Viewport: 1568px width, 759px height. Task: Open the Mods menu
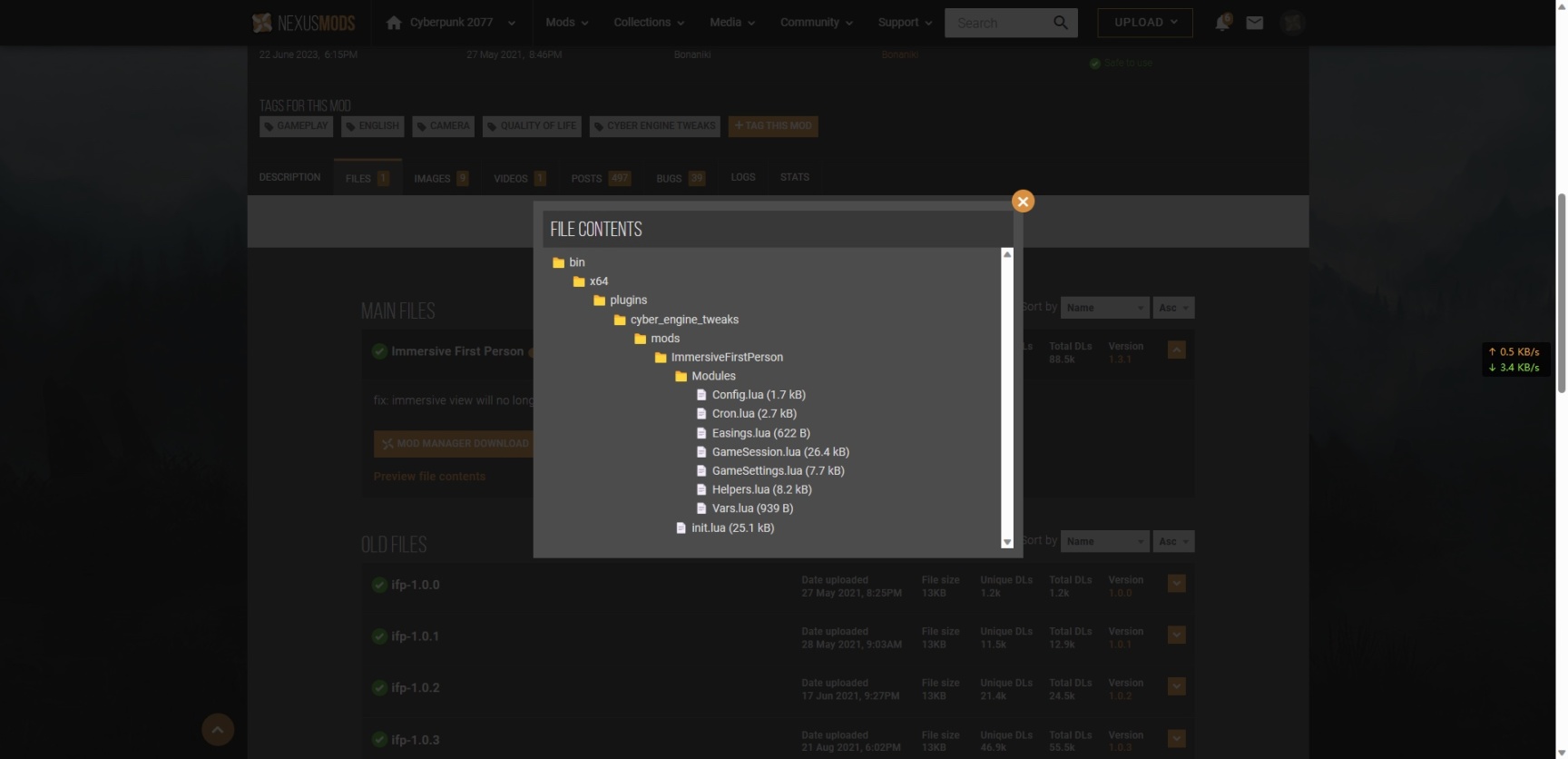point(566,23)
